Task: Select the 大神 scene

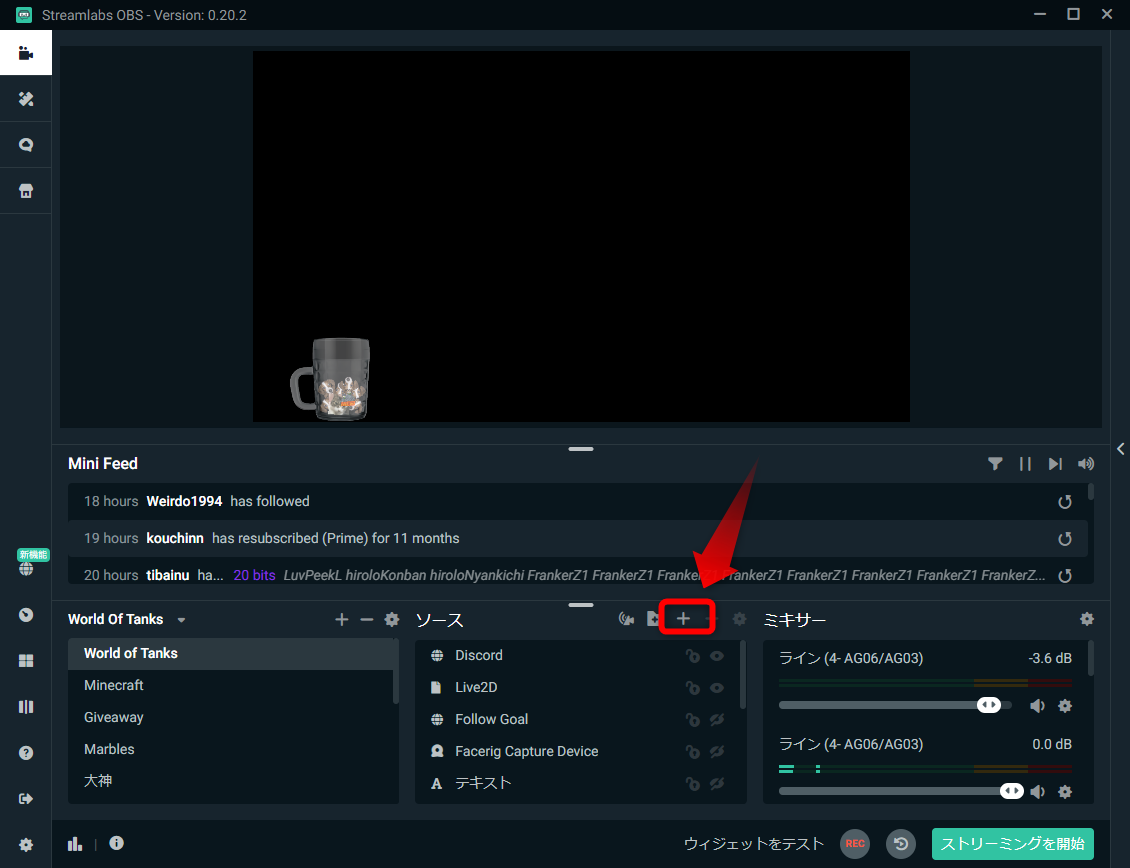Action: click(x=232, y=781)
